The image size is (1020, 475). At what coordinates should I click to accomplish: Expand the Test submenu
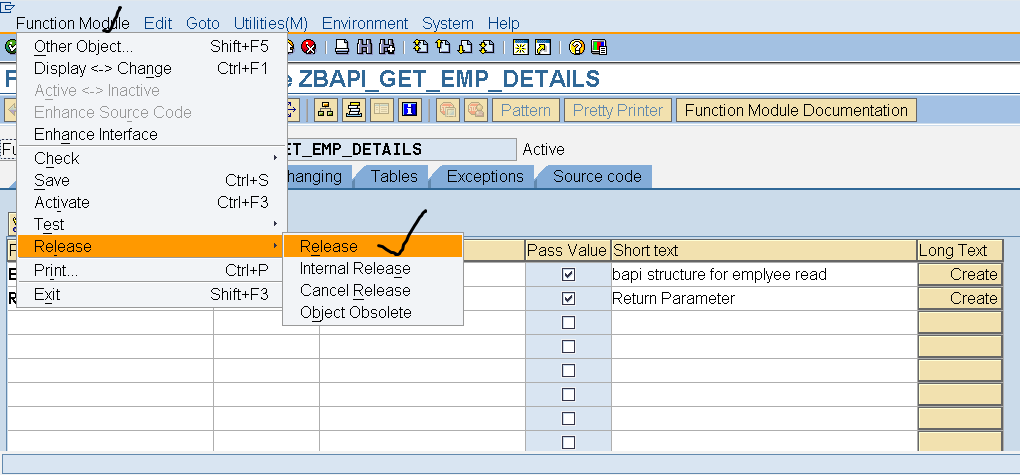point(151,224)
